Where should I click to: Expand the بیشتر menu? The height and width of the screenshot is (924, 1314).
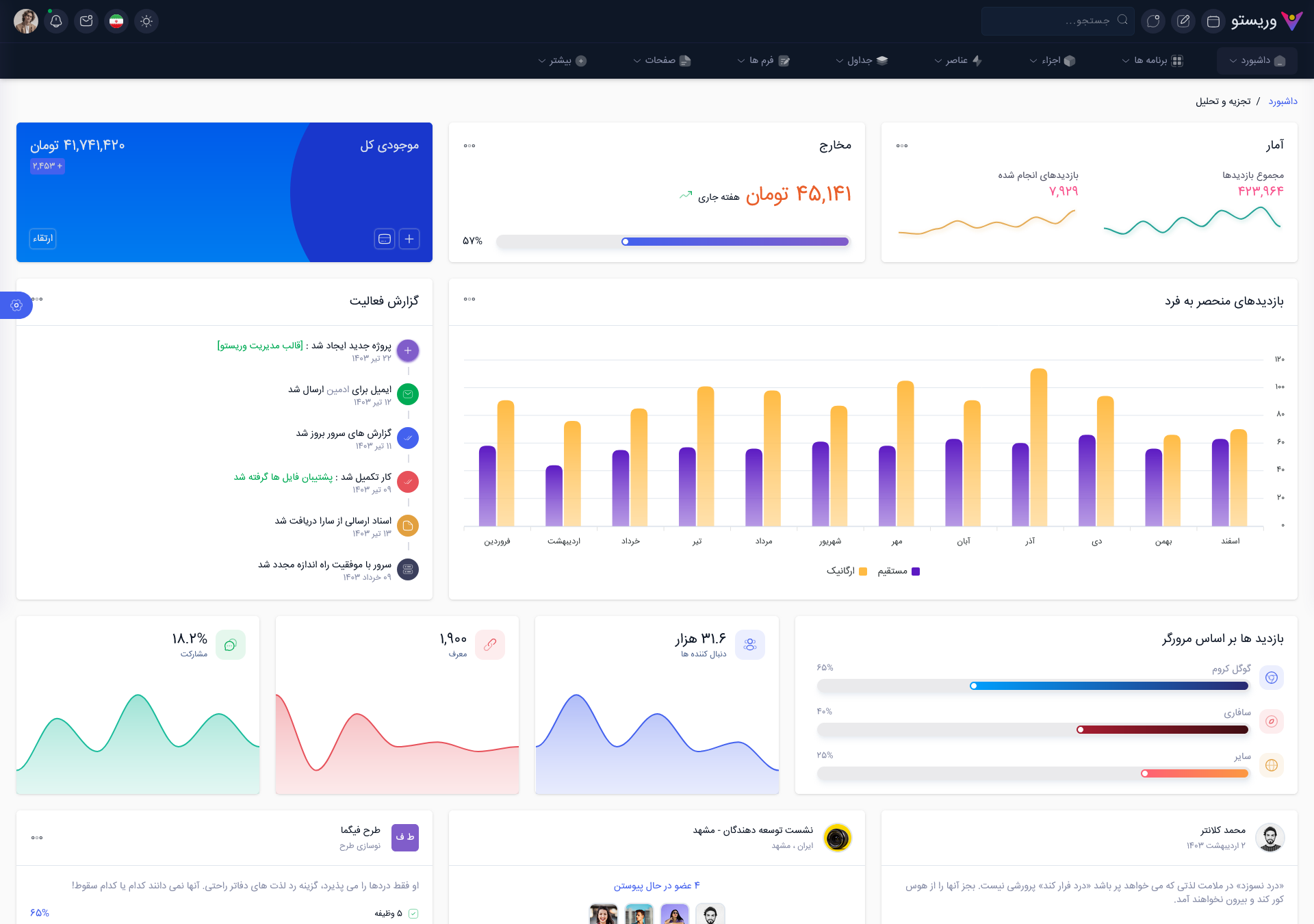click(x=563, y=60)
